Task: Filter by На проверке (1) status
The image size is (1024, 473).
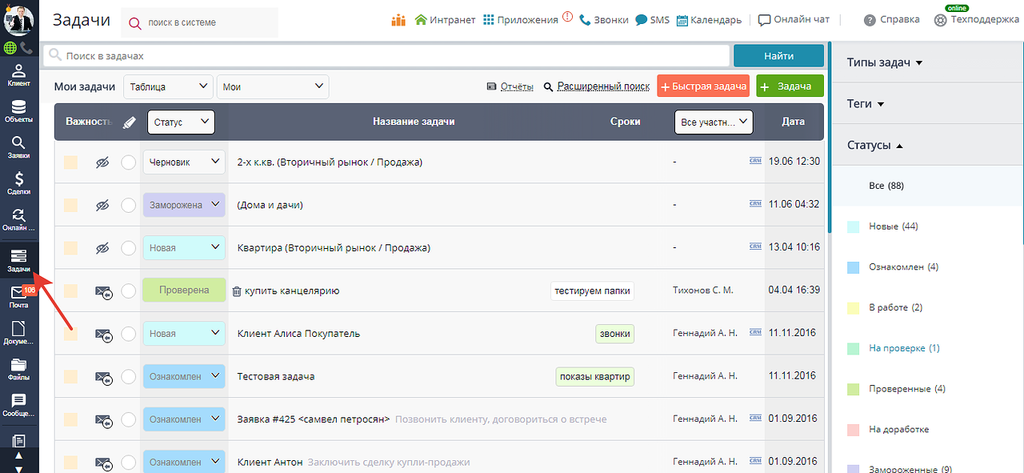Action: point(904,348)
